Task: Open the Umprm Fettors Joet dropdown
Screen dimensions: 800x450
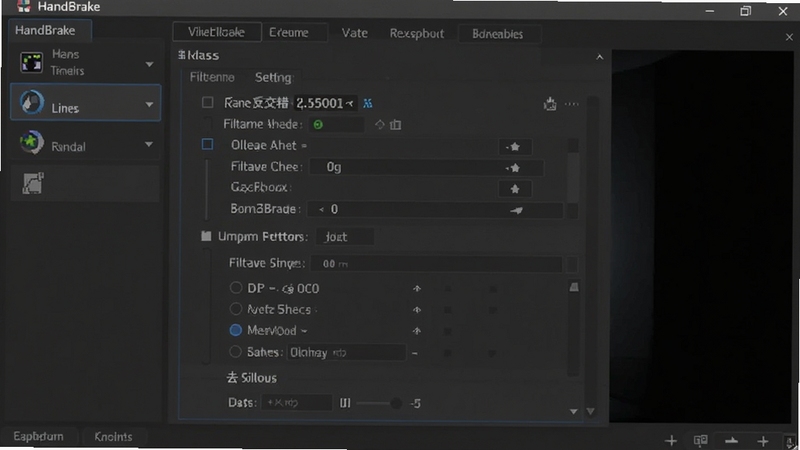Action: [x=344, y=237]
